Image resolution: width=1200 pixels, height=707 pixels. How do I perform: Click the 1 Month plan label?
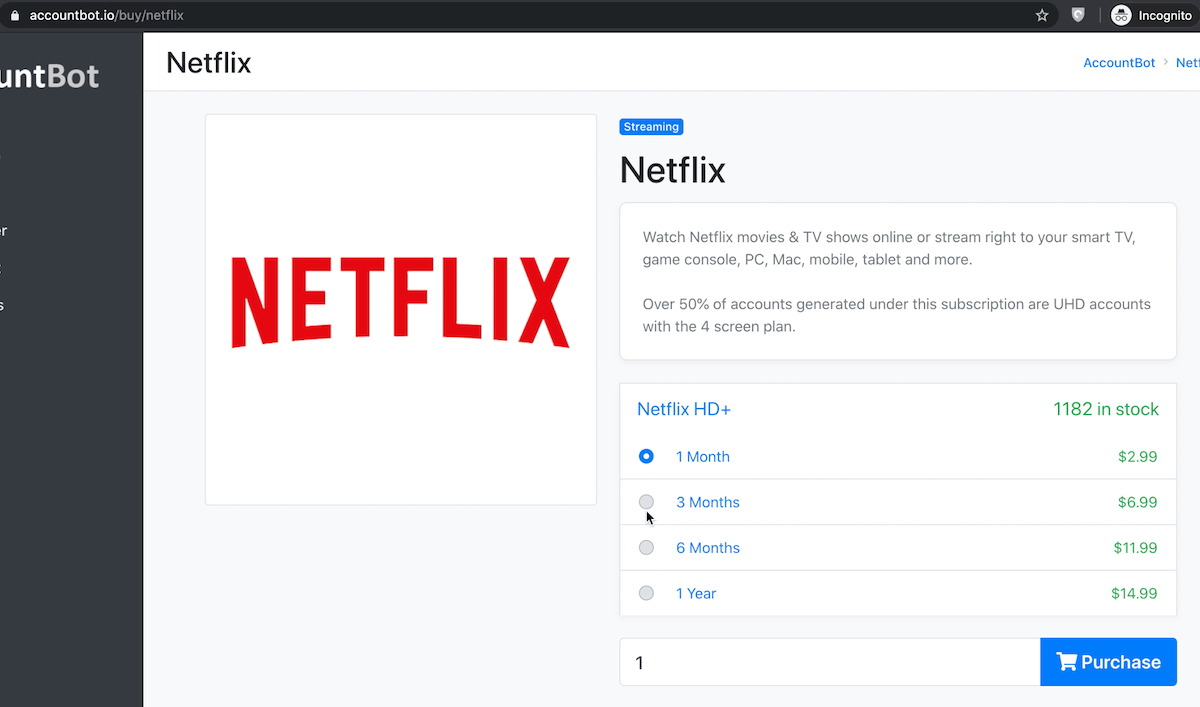tap(703, 456)
